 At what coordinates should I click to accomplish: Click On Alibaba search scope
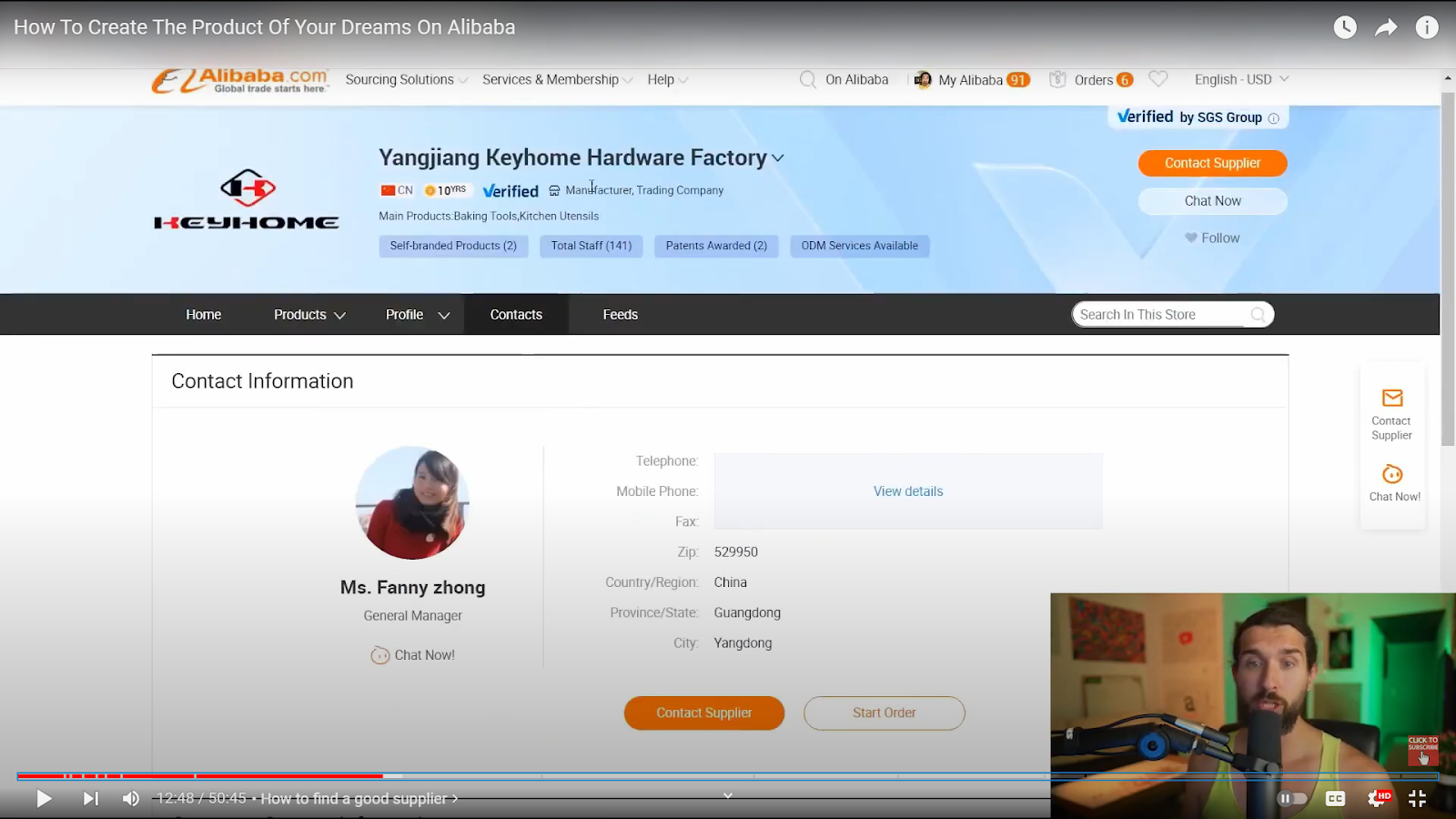click(857, 80)
